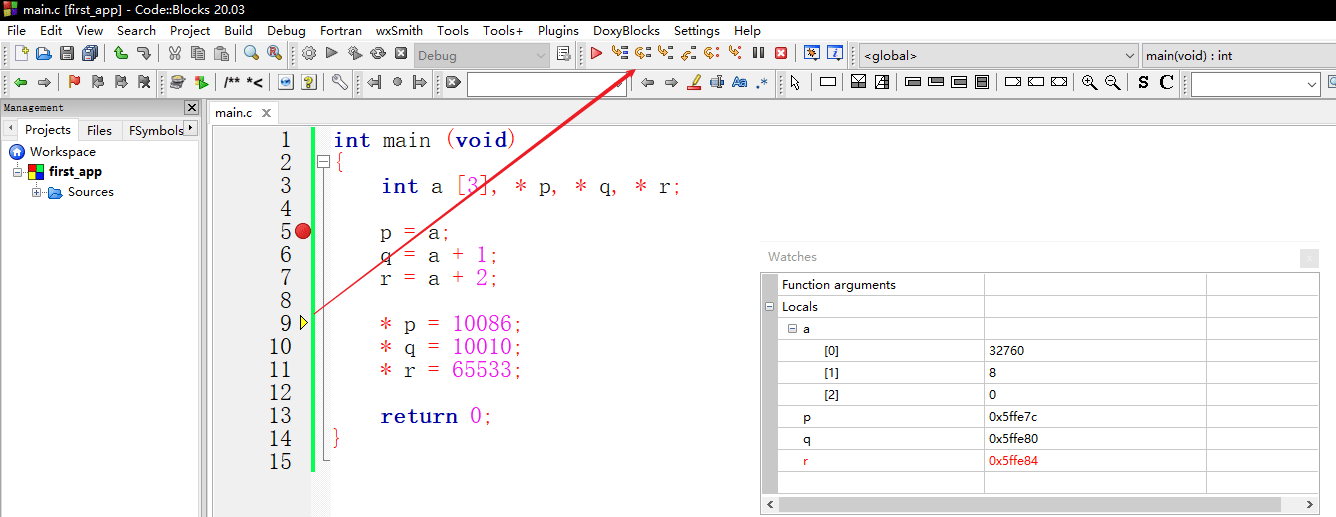Open DoxyBlocks preferences wrench icon
This screenshot has width=1336, height=517.
tap(340, 82)
